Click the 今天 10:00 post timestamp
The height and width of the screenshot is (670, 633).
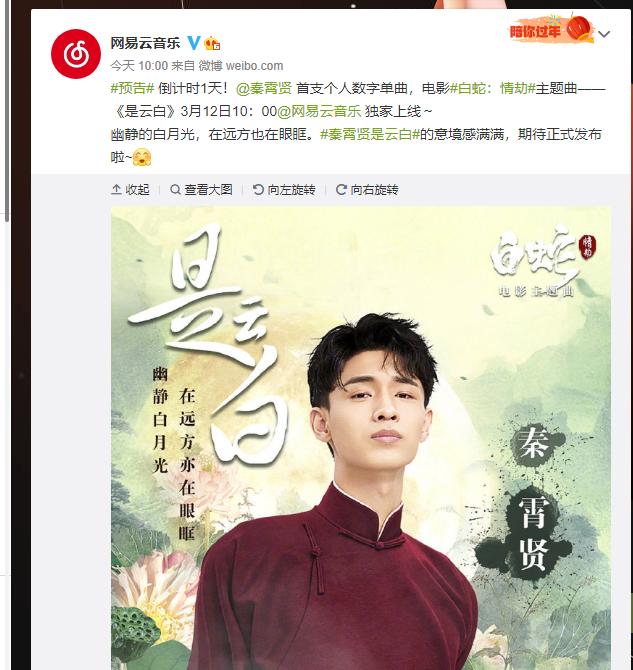tap(139, 66)
